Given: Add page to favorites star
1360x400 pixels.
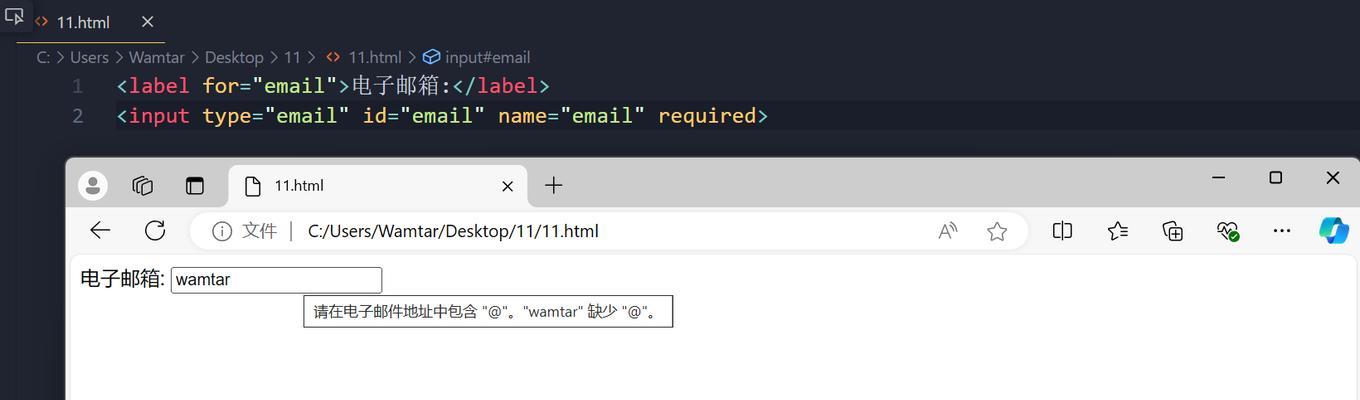Looking at the screenshot, I should [x=997, y=231].
